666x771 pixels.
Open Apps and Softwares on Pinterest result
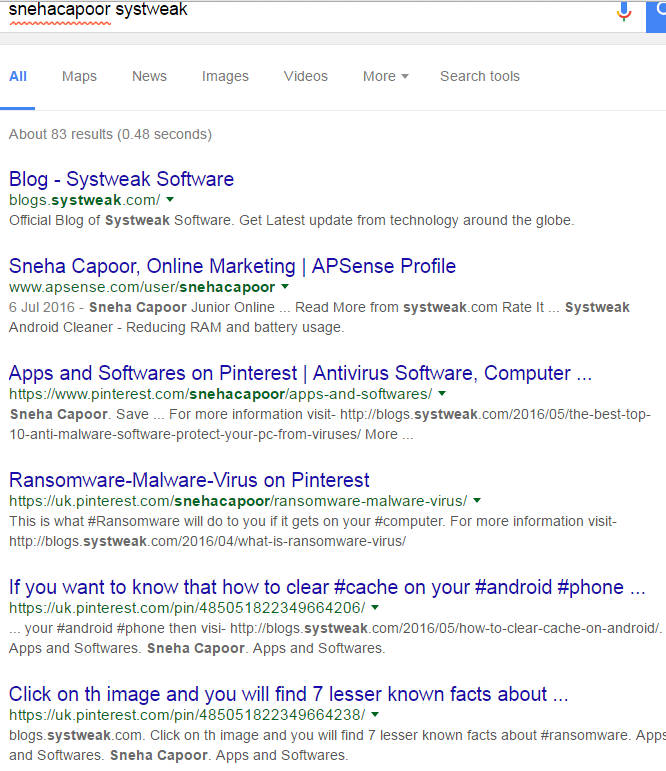tap(300, 373)
